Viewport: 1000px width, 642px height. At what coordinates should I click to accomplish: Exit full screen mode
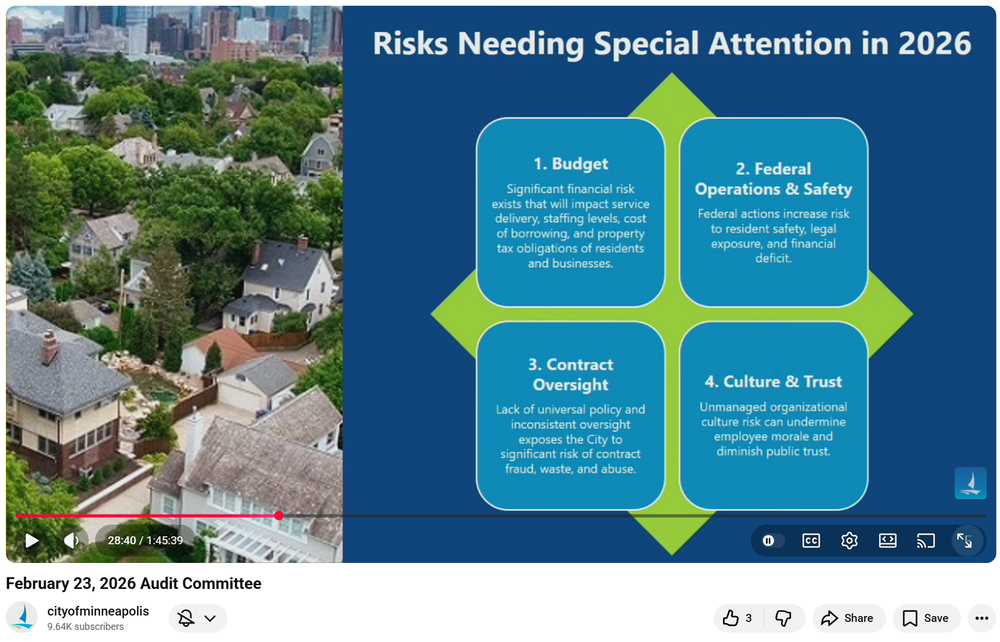tap(964, 541)
